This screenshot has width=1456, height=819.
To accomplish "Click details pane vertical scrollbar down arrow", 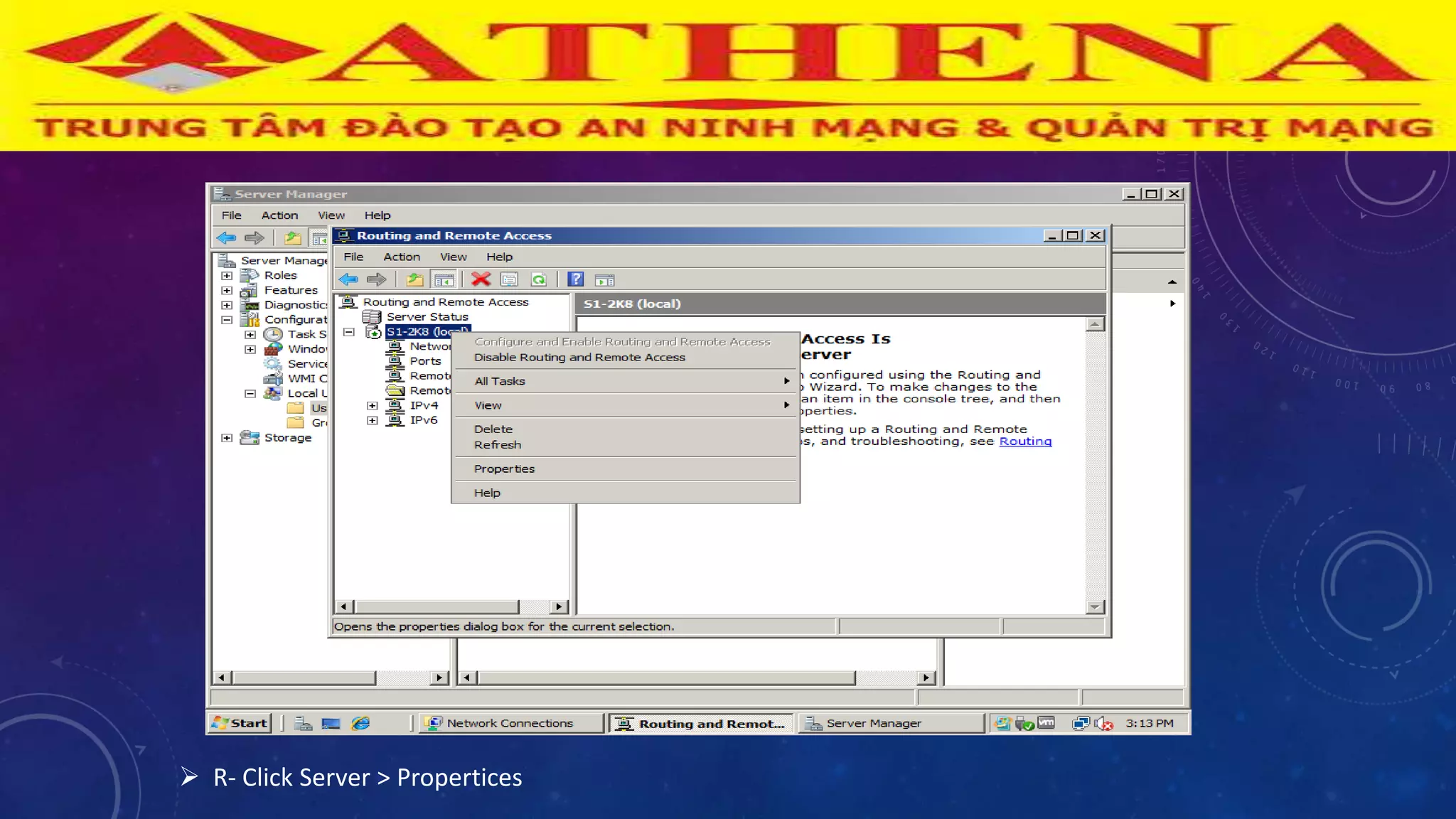I will [x=1096, y=607].
